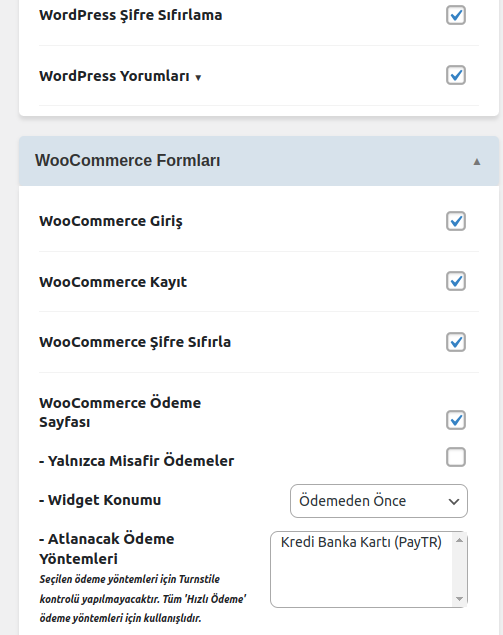
Task: Toggle the WordPress Yorumları checkbox
Action: click(x=456, y=75)
